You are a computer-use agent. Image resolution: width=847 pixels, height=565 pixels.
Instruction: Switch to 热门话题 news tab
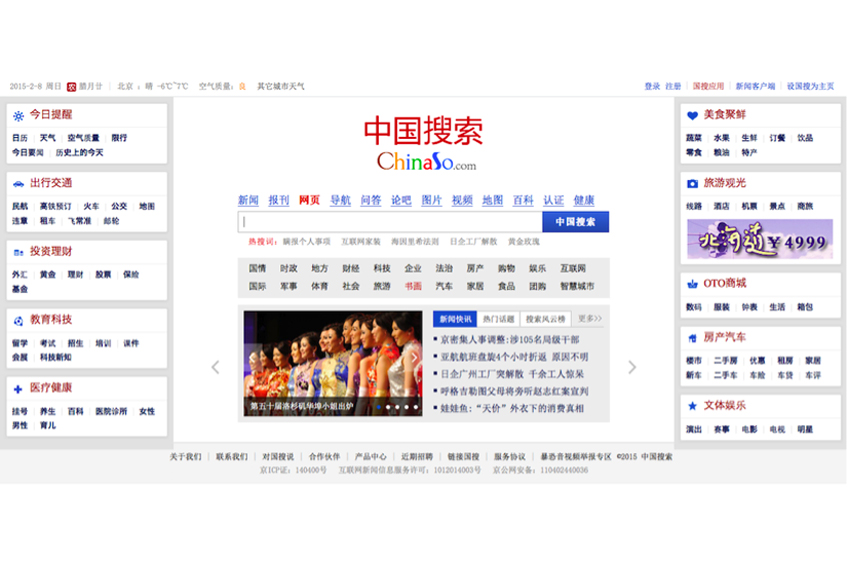click(x=498, y=319)
